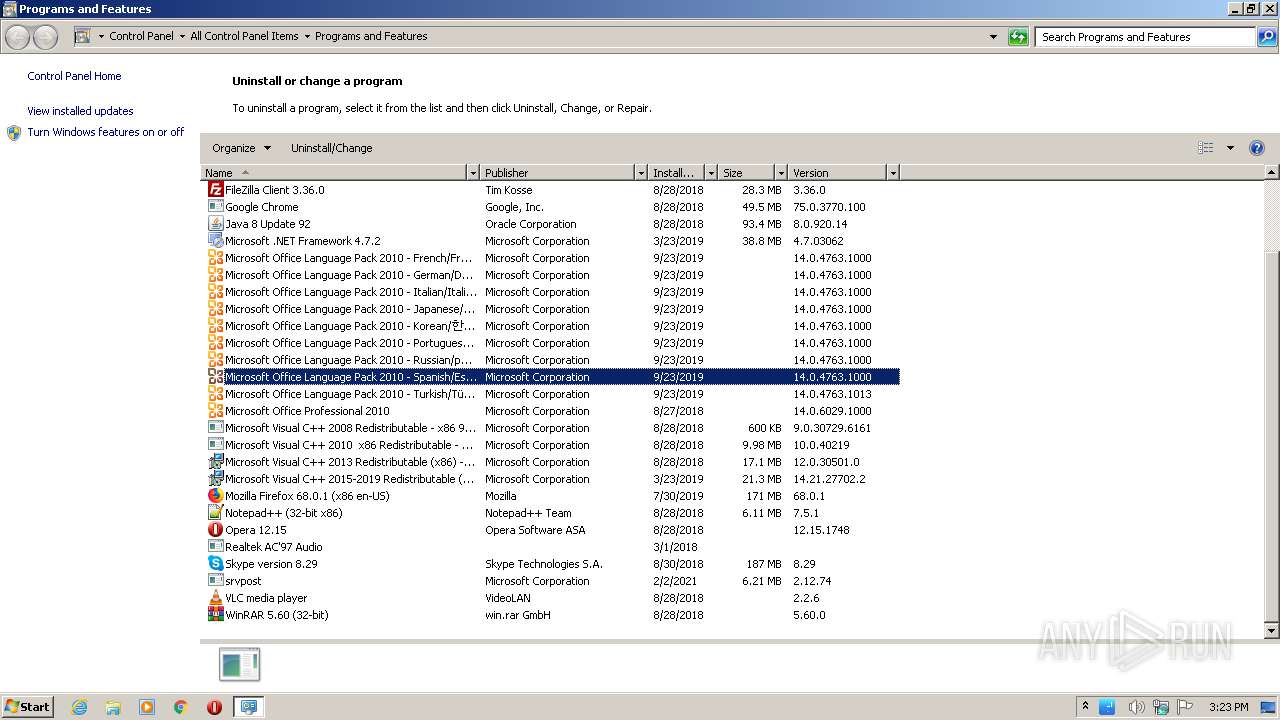Click the list's scroll-down arrow

pyautogui.click(x=1272, y=631)
